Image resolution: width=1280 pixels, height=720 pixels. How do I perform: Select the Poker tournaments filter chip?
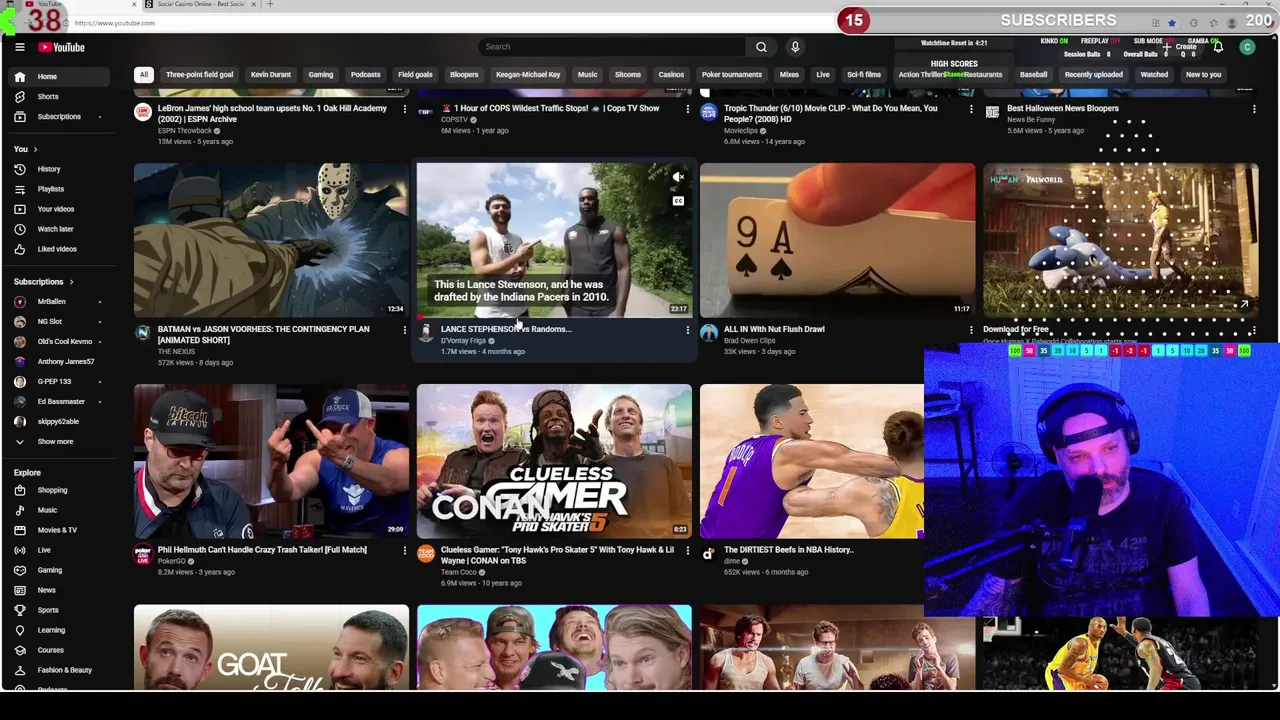[732, 74]
